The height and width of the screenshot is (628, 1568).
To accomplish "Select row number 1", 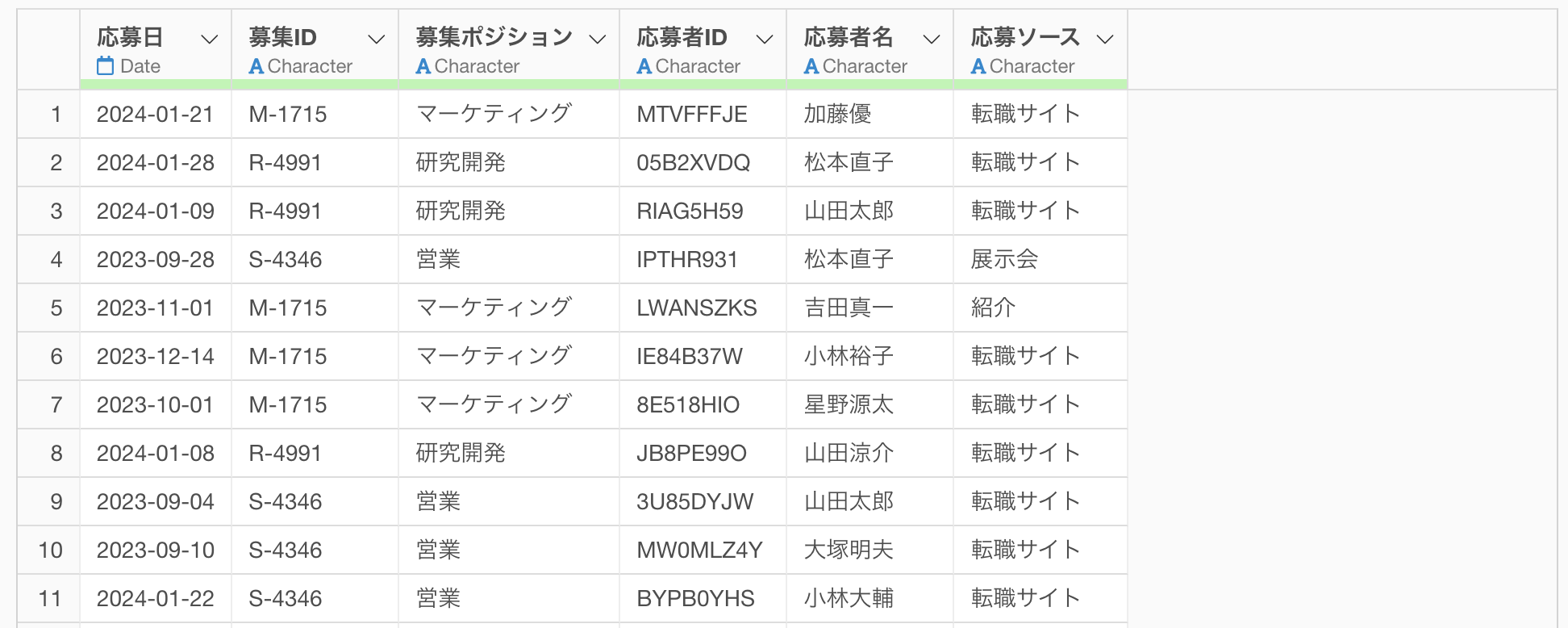I will pyautogui.click(x=56, y=114).
